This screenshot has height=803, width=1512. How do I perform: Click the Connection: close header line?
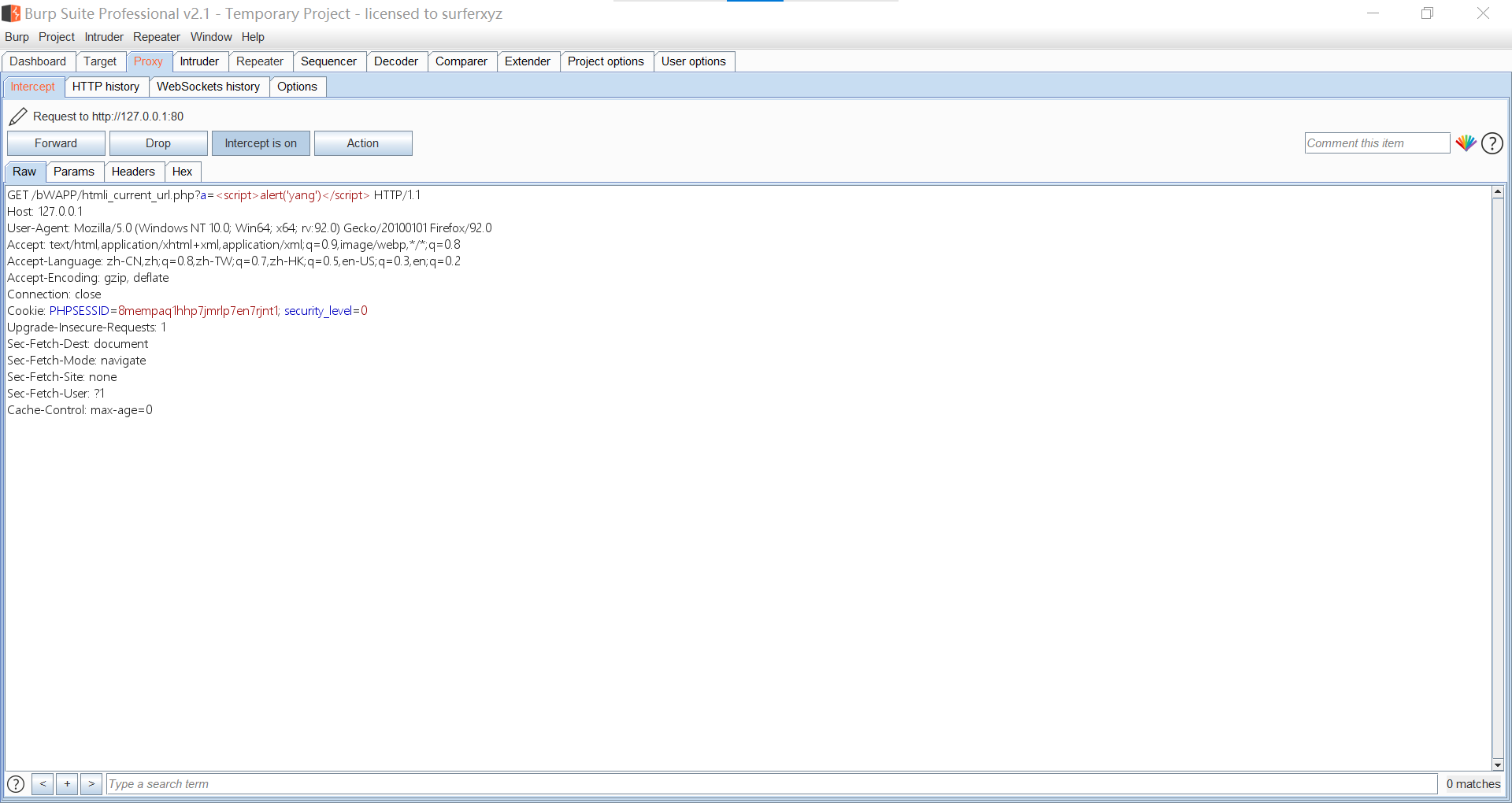point(54,294)
